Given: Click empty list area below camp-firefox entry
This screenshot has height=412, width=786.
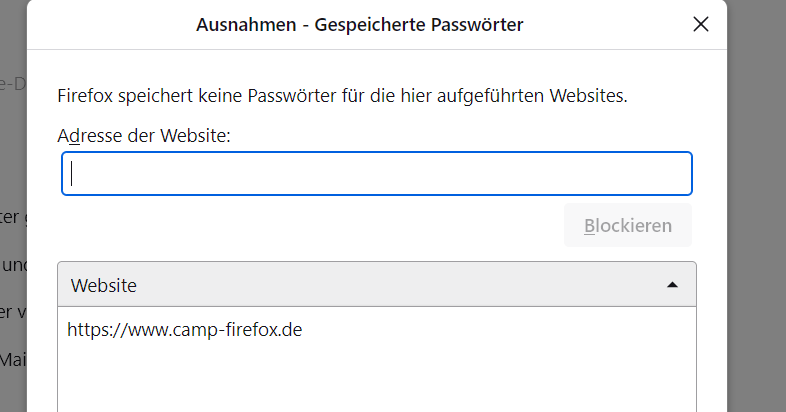Looking at the screenshot, I should tap(376, 380).
